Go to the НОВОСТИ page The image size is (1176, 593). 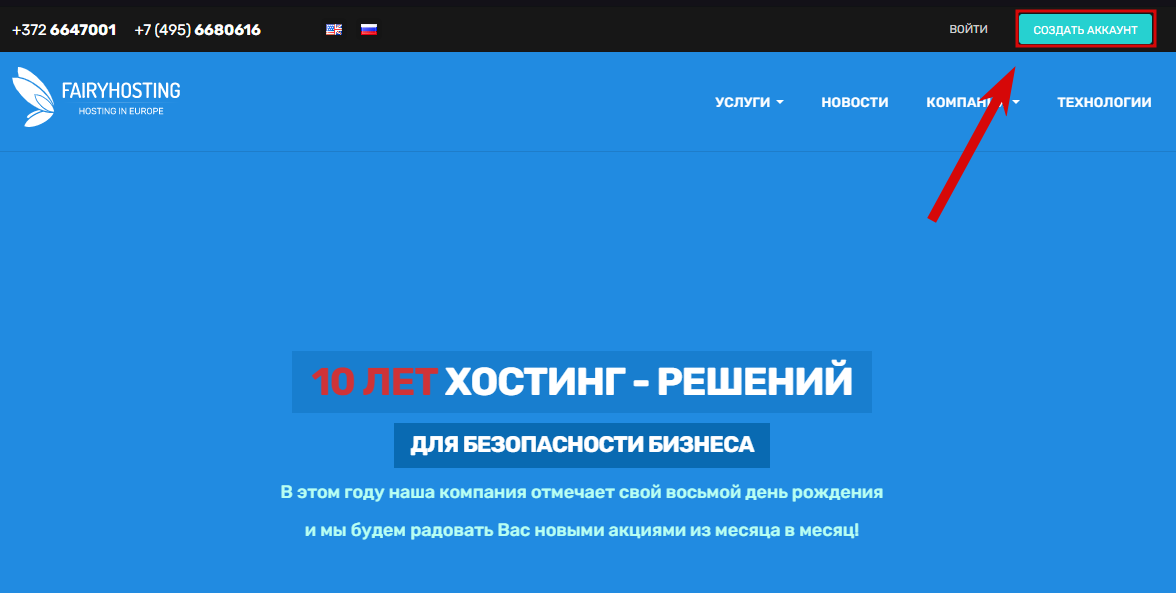pyautogui.click(x=854, y=102)
